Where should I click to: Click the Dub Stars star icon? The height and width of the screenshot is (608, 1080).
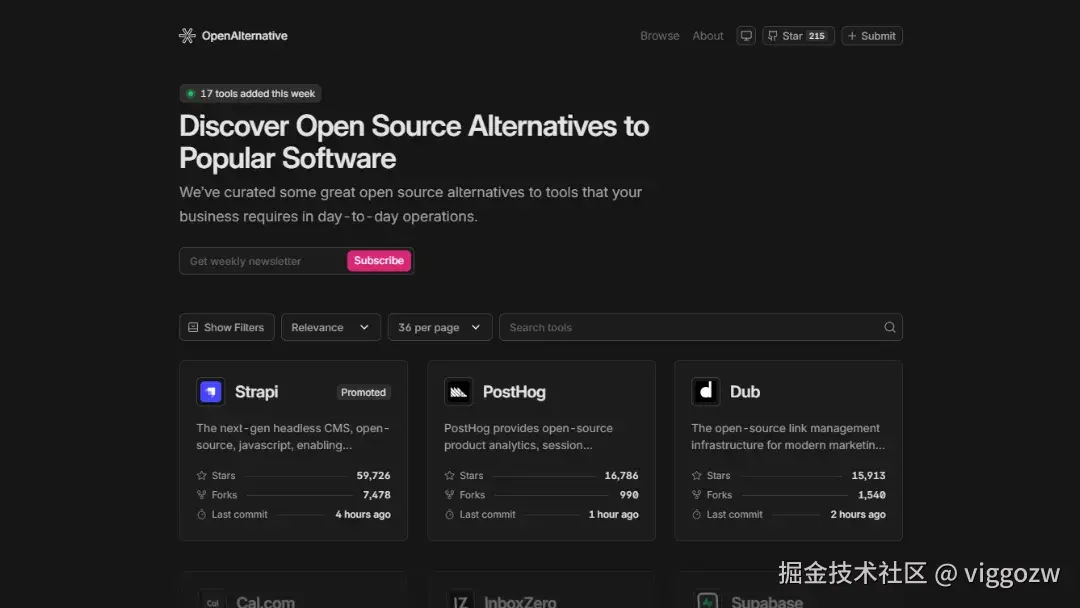click(696, 475)
